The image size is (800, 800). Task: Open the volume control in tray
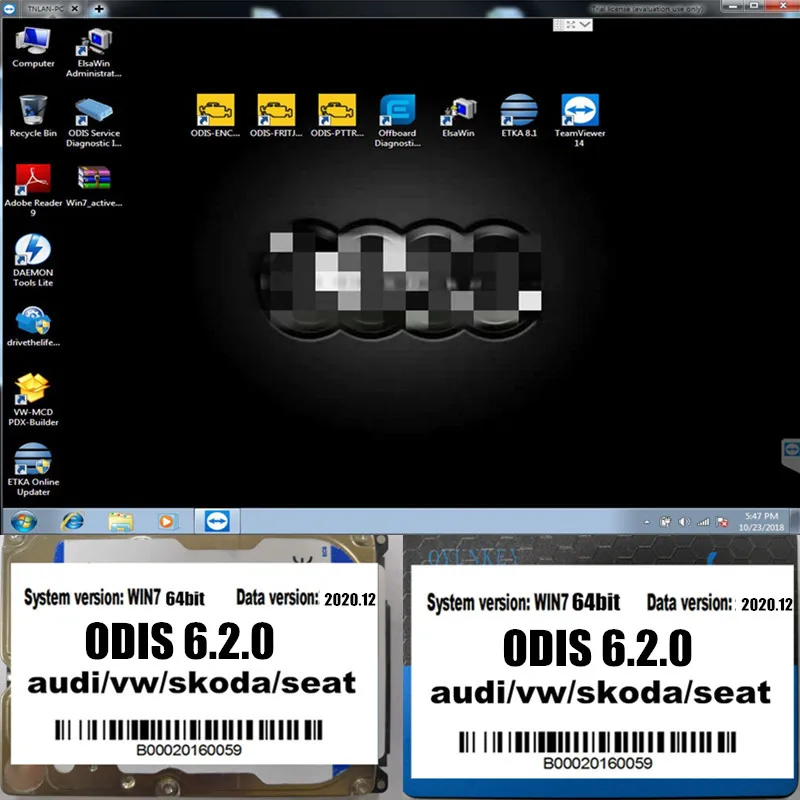(684, 521)
